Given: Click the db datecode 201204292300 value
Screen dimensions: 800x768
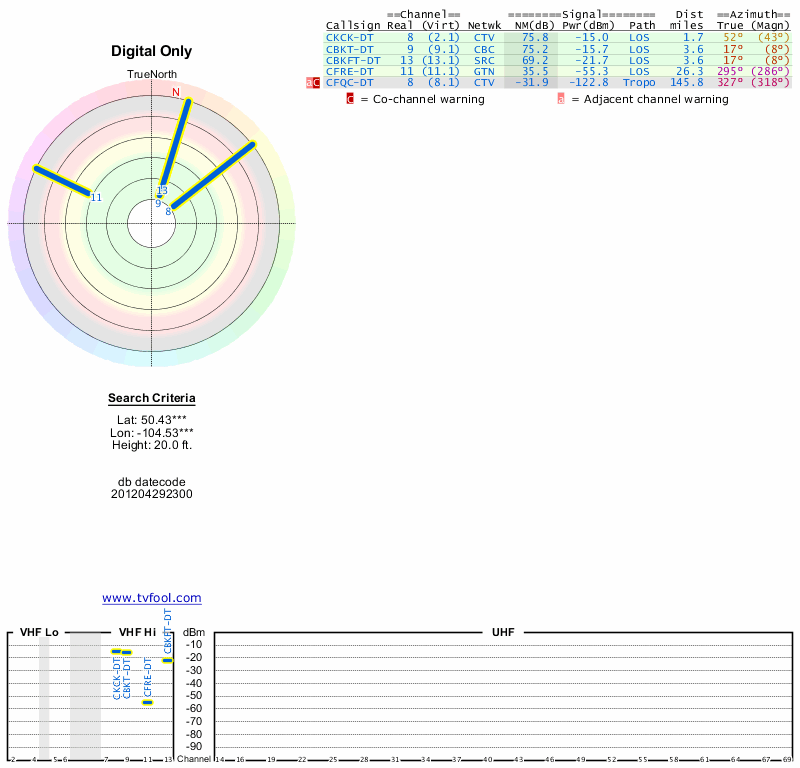Looking at the screenshot, I should point(152,494).
